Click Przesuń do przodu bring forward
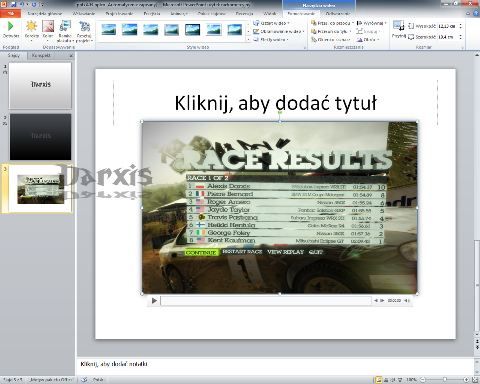 click(x=332, y=23)
